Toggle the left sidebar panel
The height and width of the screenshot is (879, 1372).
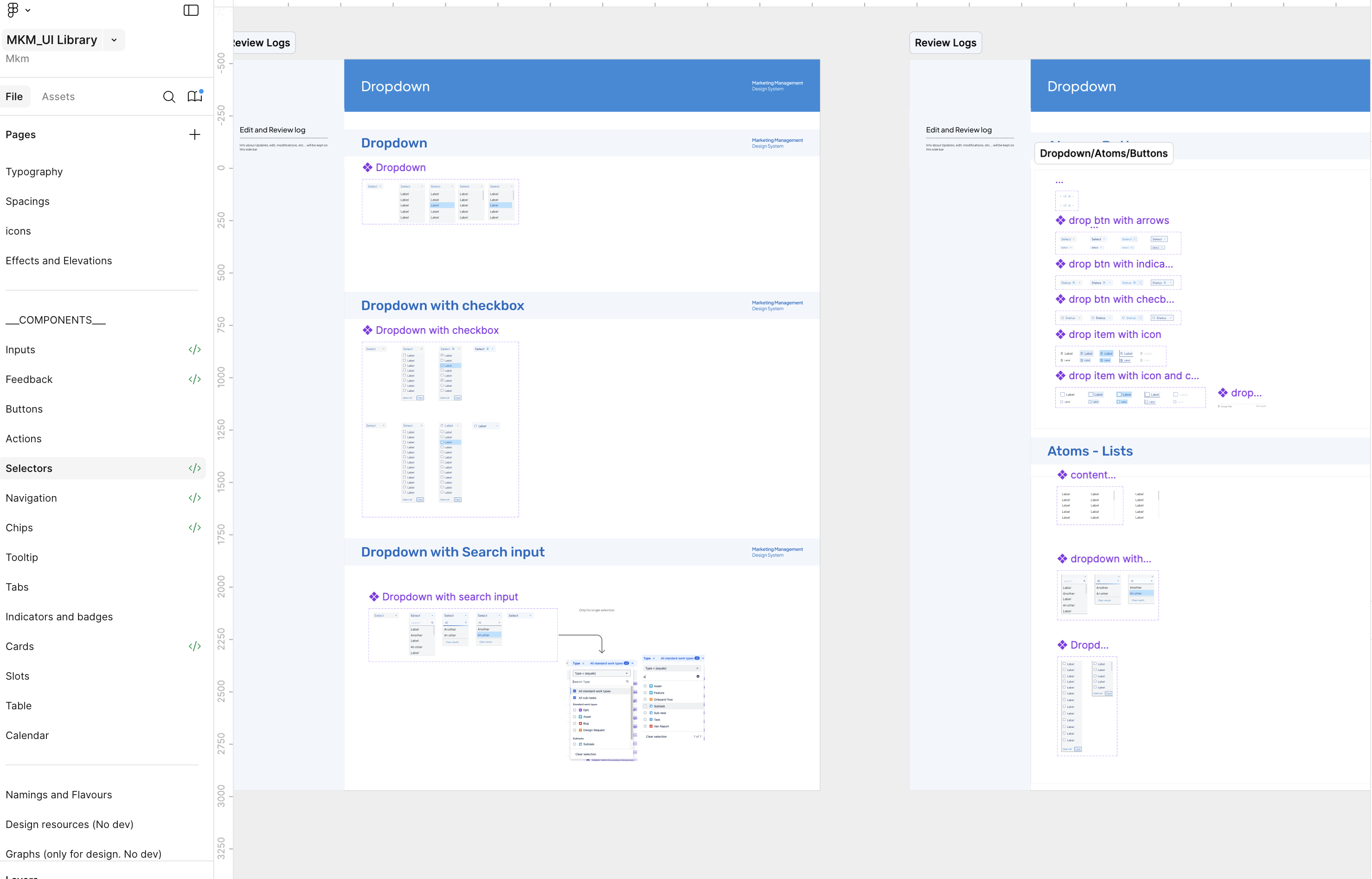[191, 10]
